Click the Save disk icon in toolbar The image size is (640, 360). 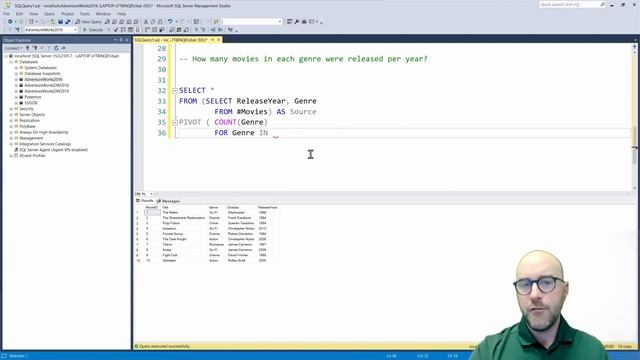[60, 22]
